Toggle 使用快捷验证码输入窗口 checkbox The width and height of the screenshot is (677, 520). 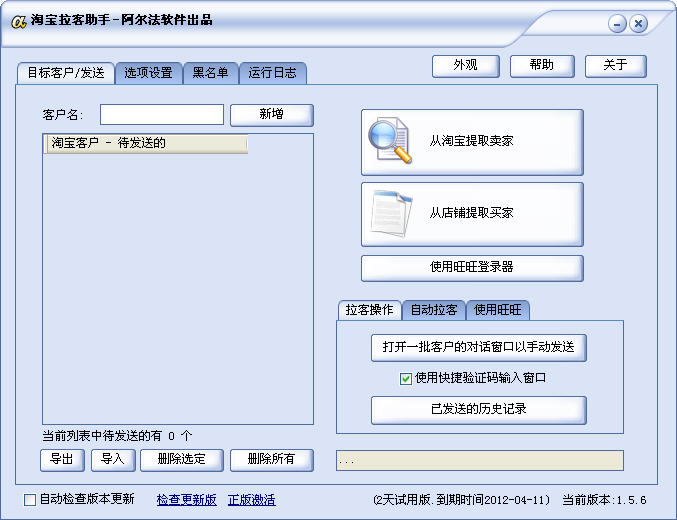click(405, 379)
